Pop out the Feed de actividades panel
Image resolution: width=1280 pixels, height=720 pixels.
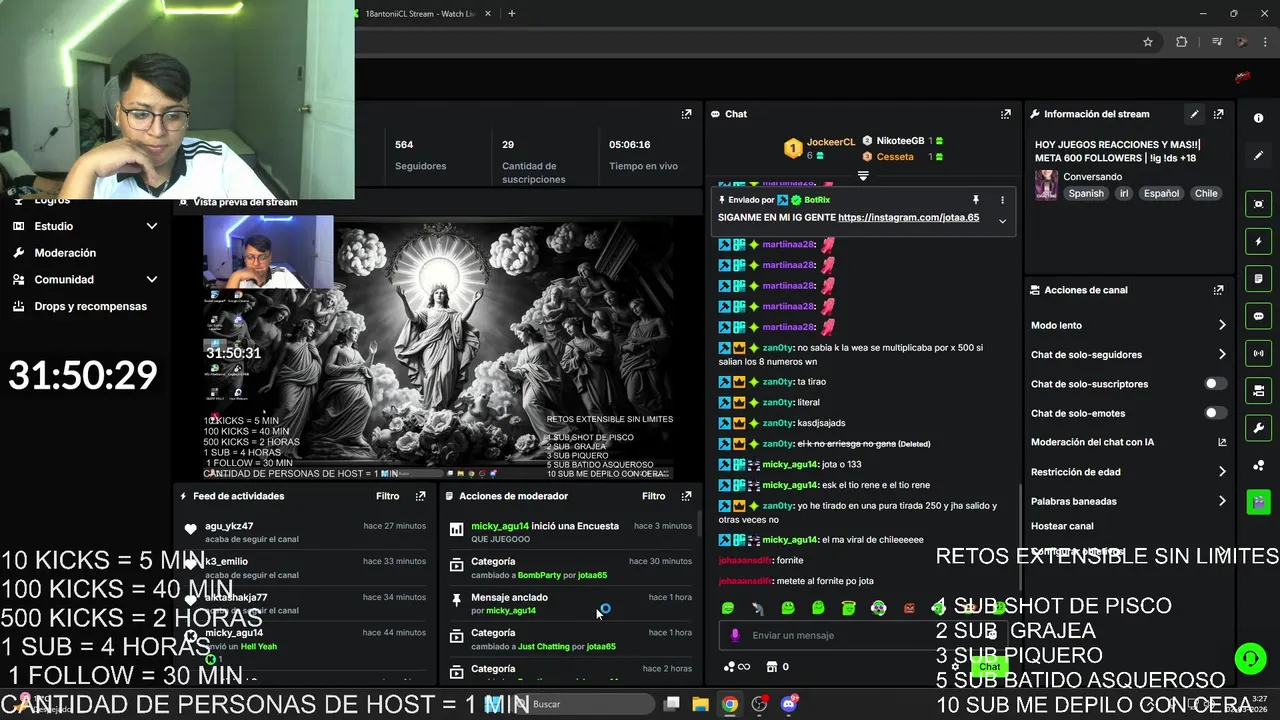tap(420, 496)
